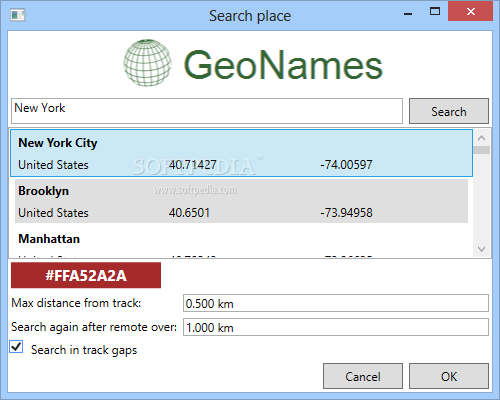Click latitude 40.71427 of New York City
Viewport: 500px width, 400px height.
coord(192,165)
